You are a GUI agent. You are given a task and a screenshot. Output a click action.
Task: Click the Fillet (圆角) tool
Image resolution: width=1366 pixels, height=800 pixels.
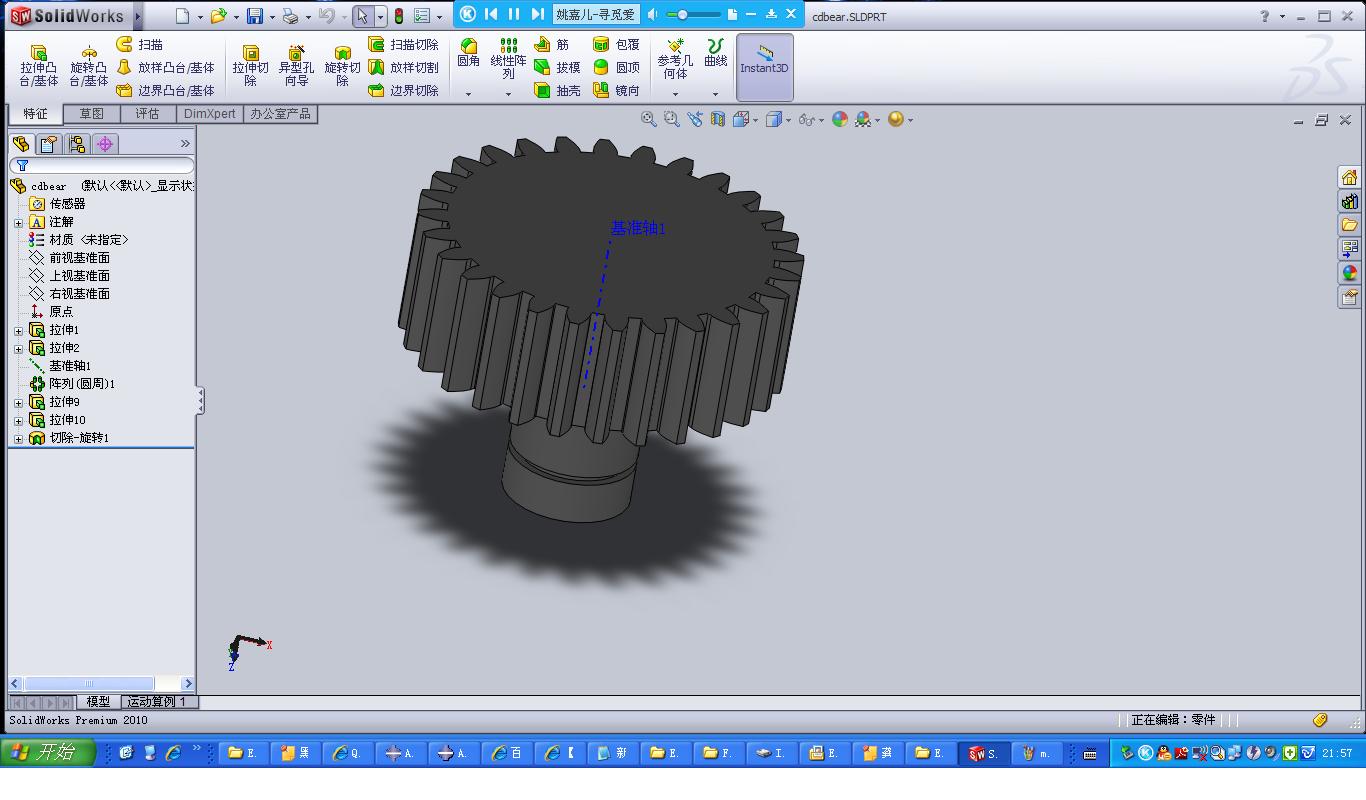tap(468, 53)
